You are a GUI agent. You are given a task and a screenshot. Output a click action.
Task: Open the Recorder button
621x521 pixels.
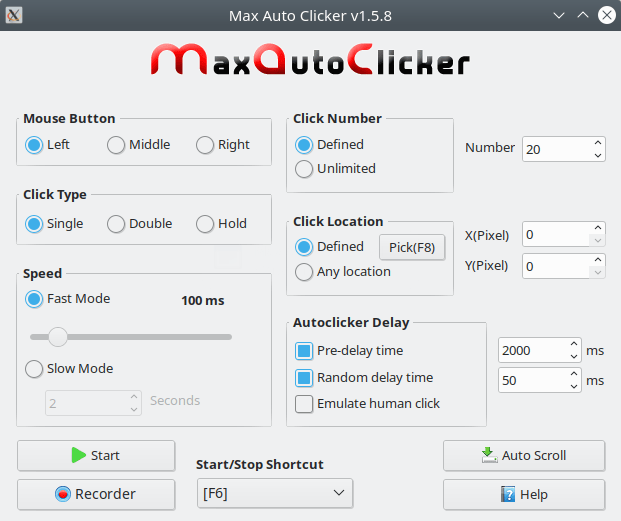click(96, 494)
